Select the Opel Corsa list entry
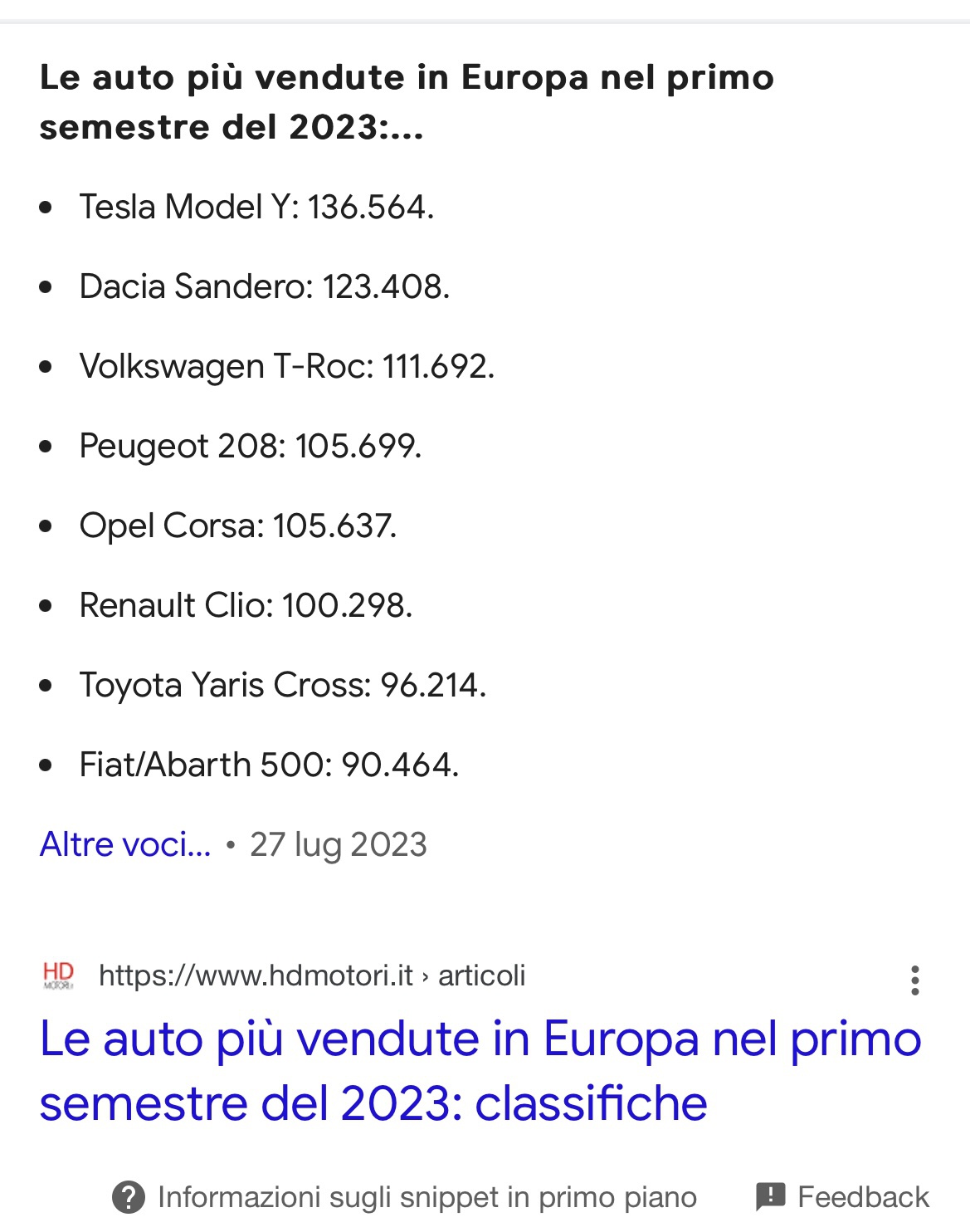The height and width of the screenshot is (1232, 970). [237, 526]
